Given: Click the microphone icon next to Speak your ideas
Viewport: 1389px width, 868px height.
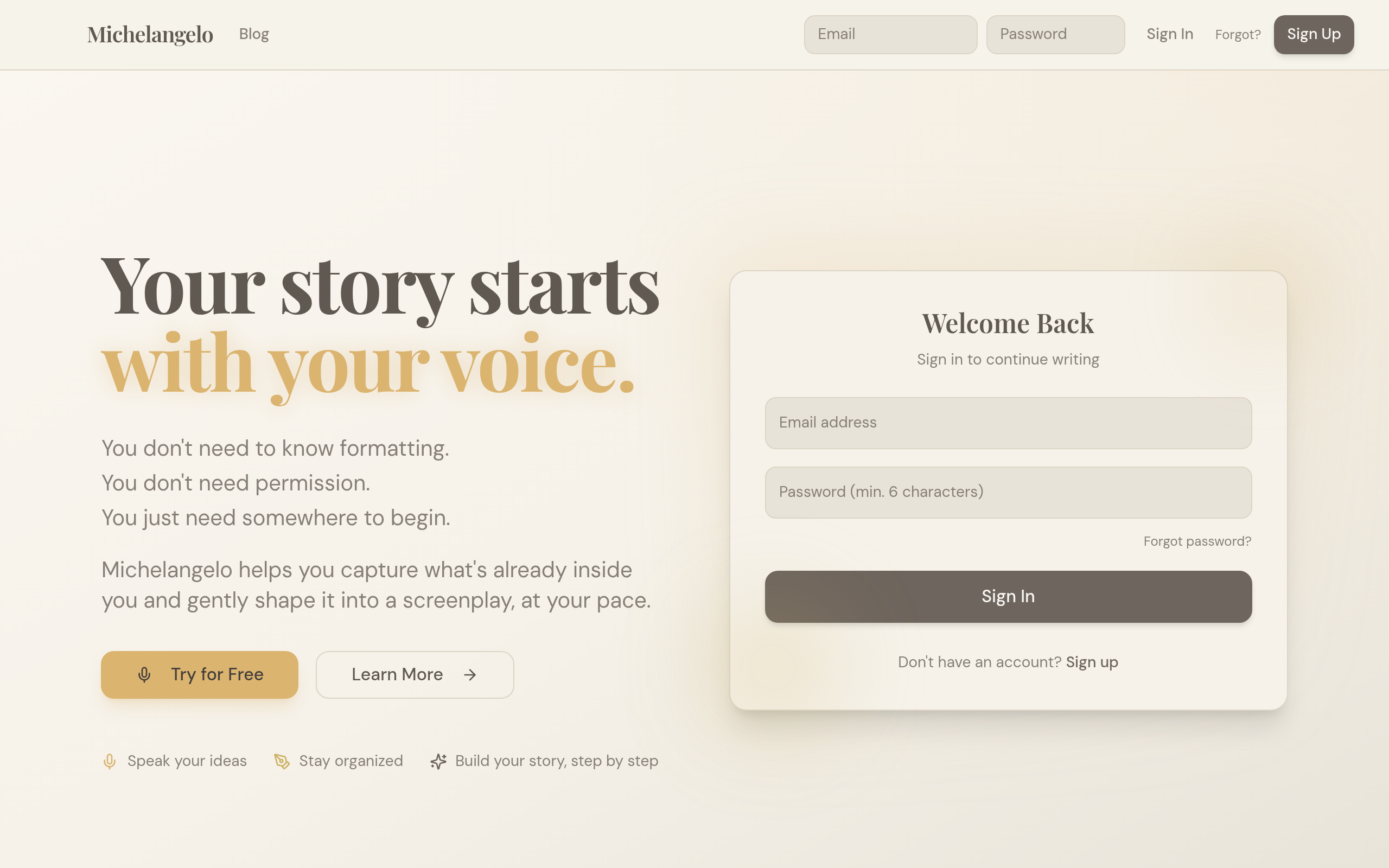Looking at the screenshot, I should [109, 761].
